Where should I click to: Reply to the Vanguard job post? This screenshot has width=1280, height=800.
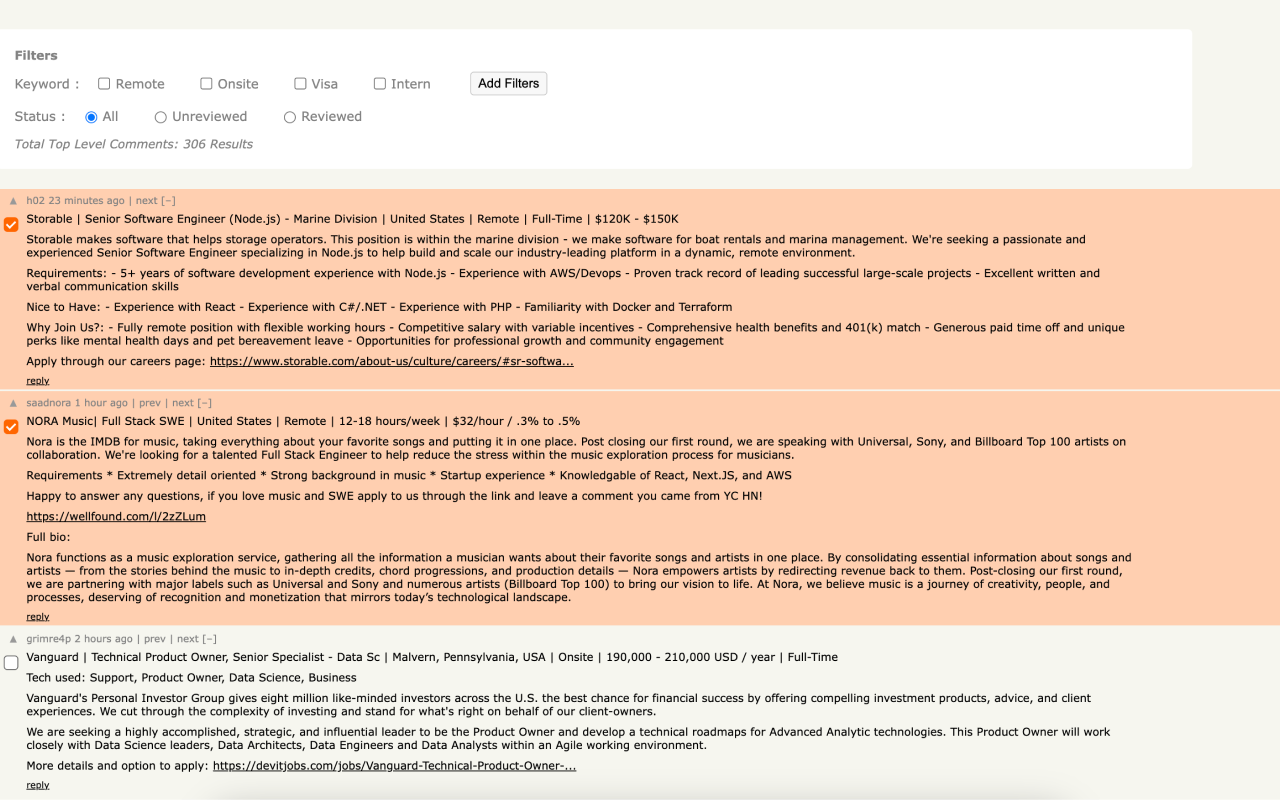tap(38, 785)
